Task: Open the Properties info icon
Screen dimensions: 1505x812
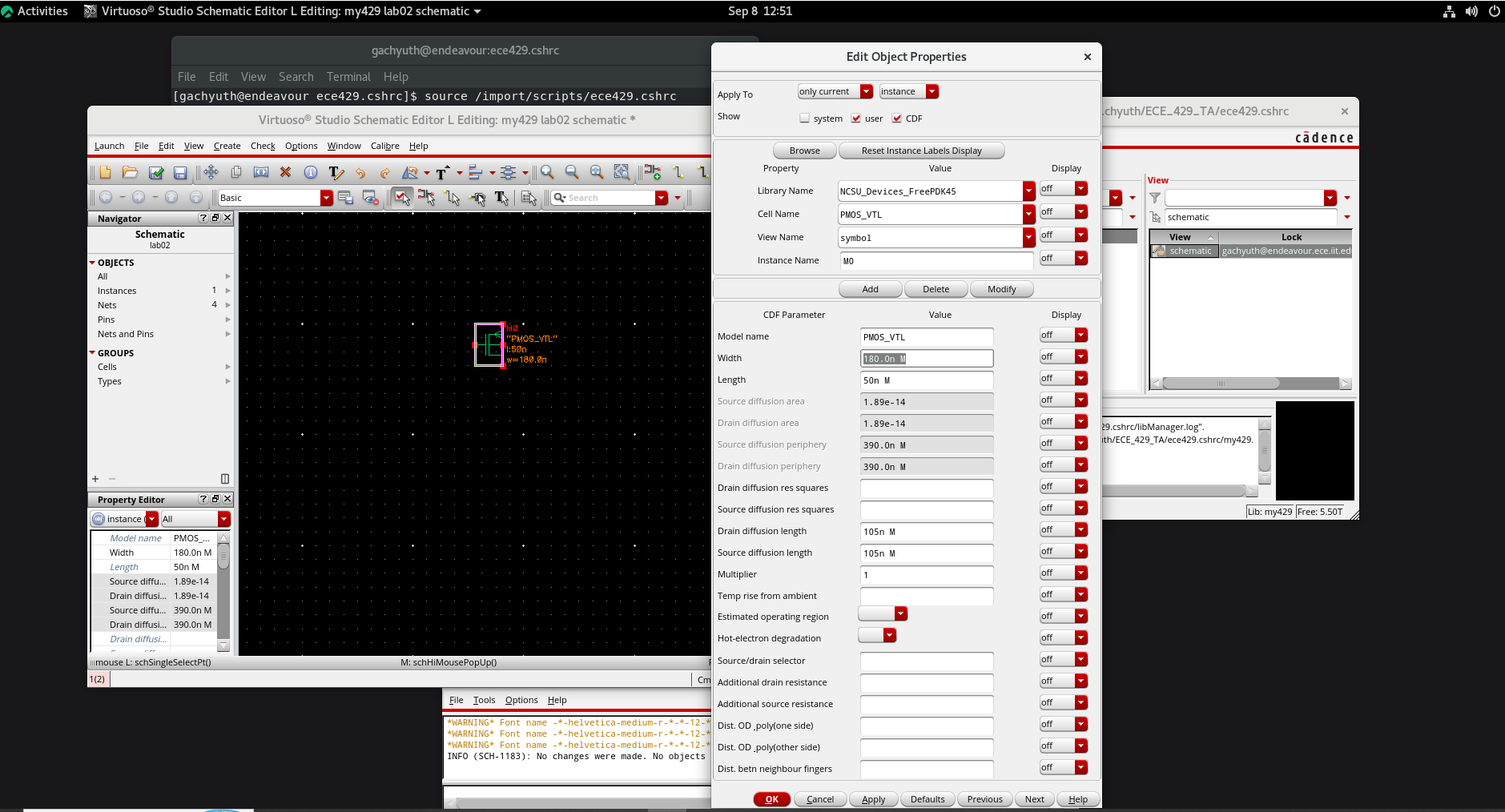Action: pos(311,172)
